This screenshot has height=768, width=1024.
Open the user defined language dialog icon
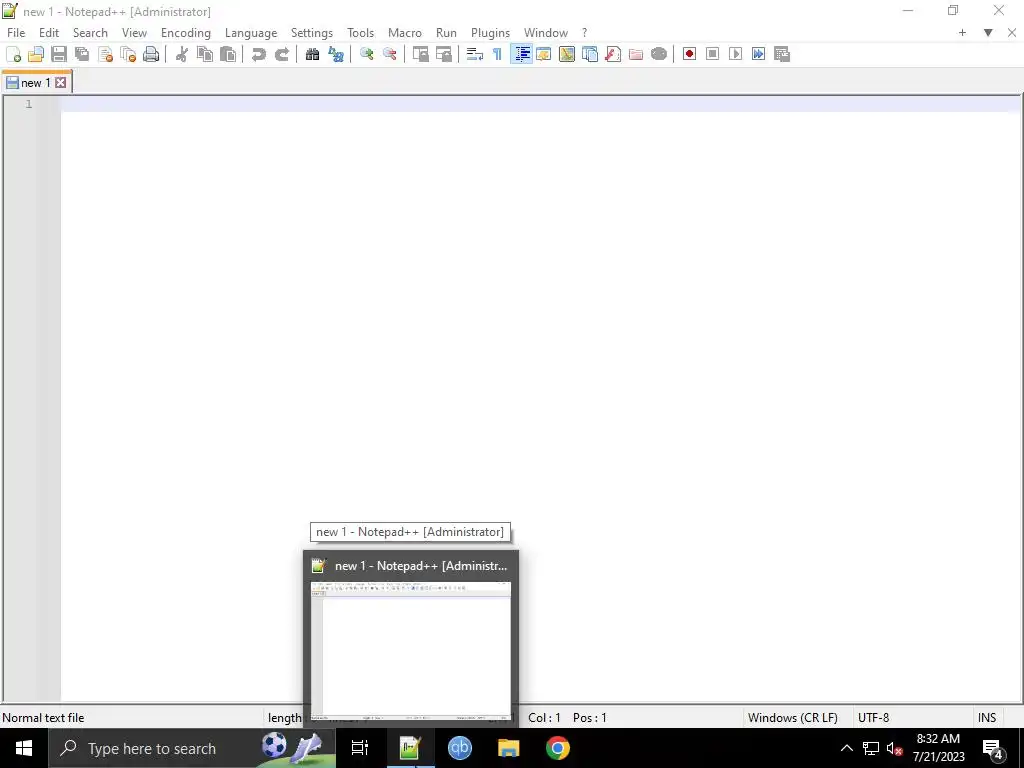click(543, 54)
